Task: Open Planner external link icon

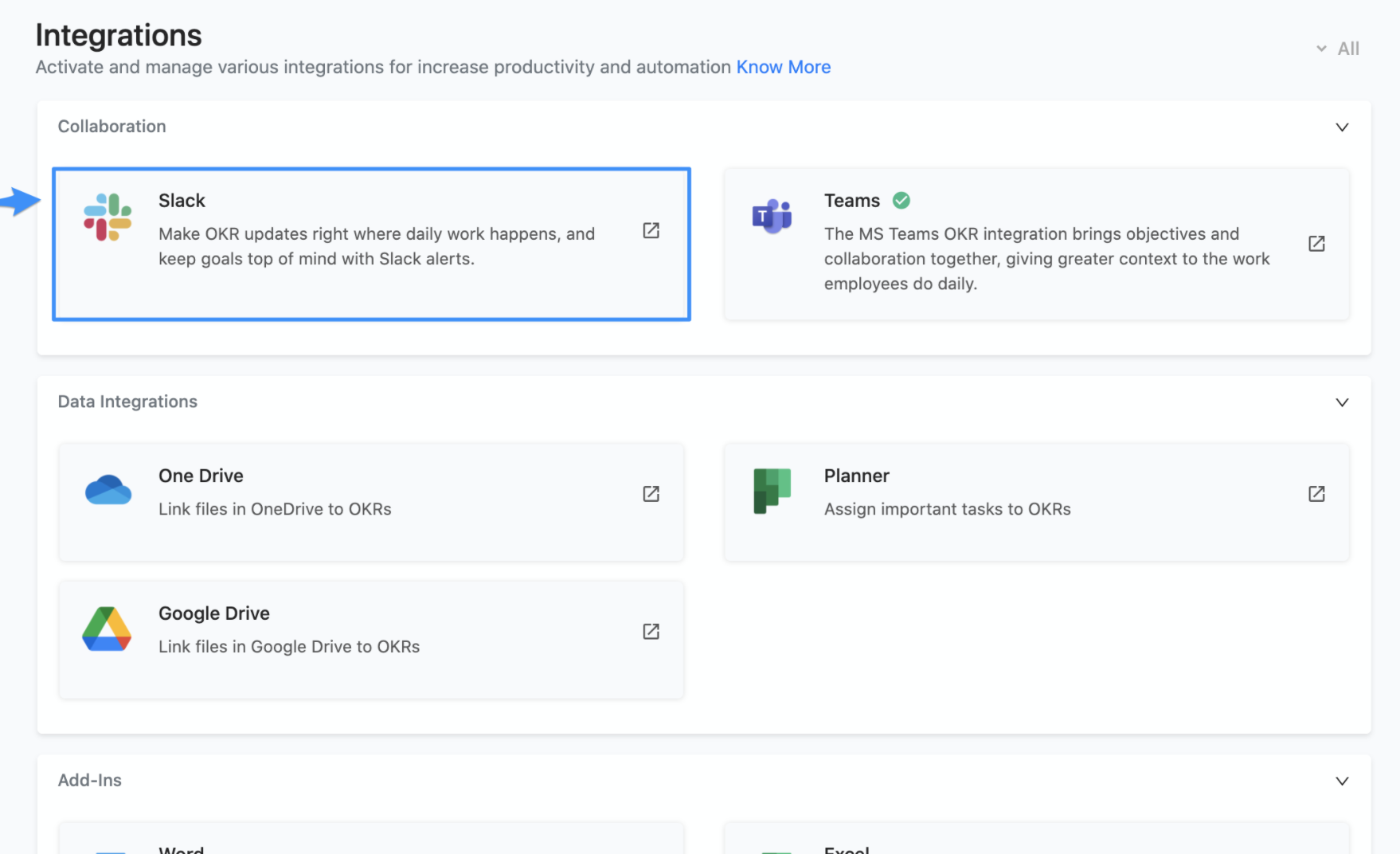Action: 1316,493
